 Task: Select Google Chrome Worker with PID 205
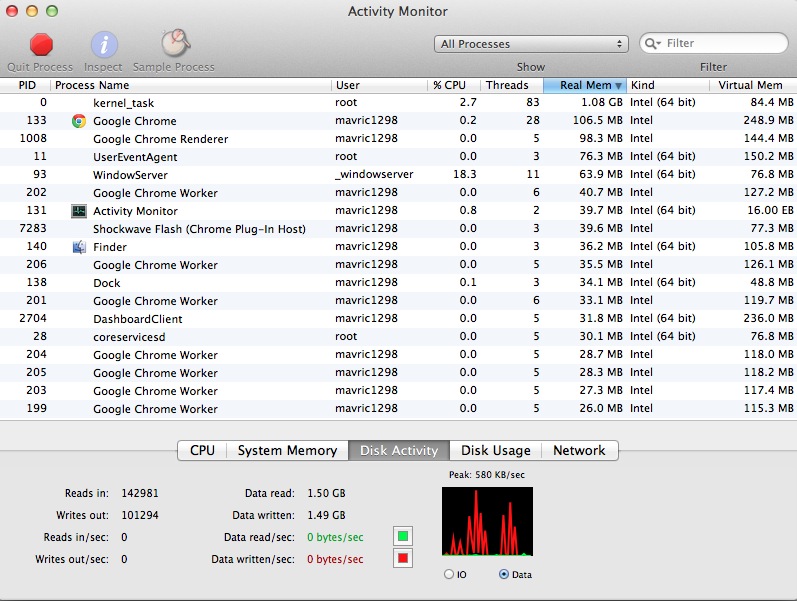pos(398,373)
